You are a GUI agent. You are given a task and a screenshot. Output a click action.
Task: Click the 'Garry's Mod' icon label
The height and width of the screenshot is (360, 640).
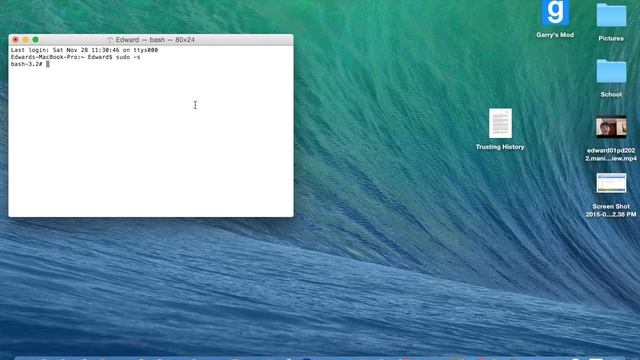(555, 35)
